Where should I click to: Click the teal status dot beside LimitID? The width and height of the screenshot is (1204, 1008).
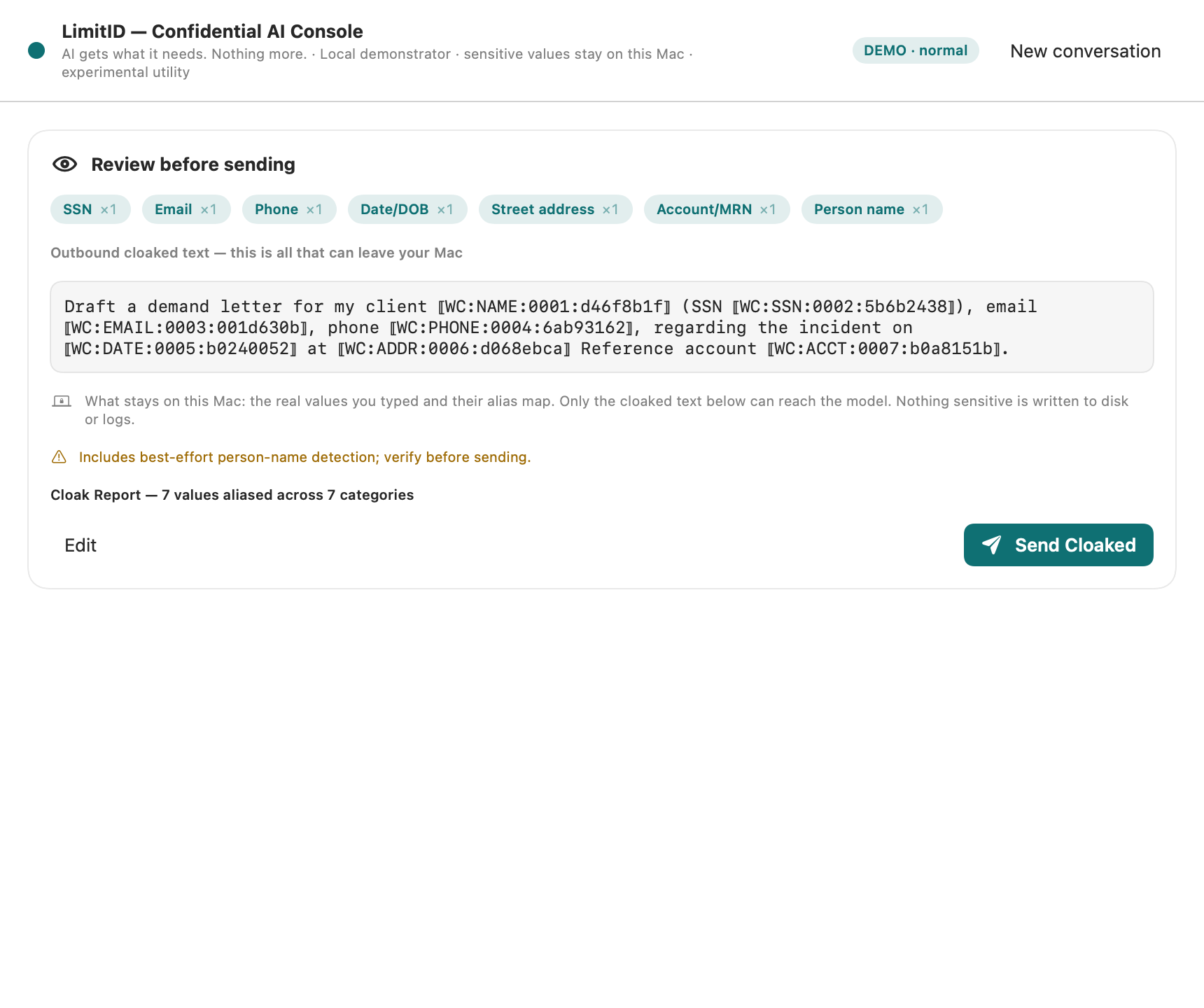[36, 50]
